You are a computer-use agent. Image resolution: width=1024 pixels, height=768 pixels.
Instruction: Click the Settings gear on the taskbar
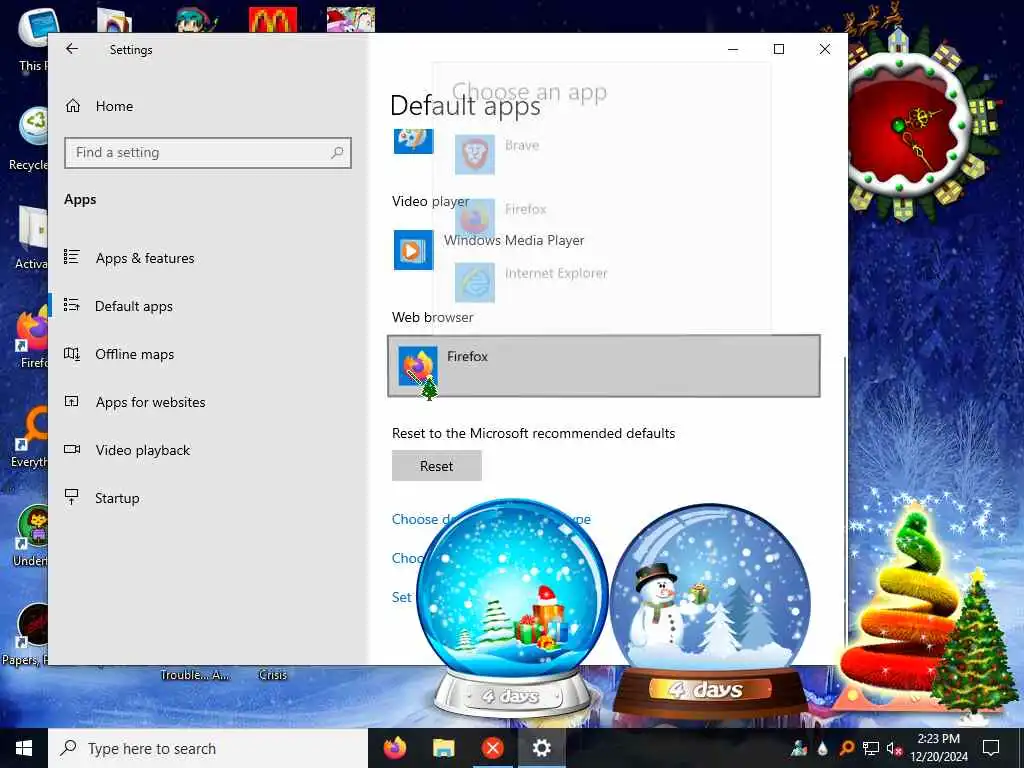point(541,748)
